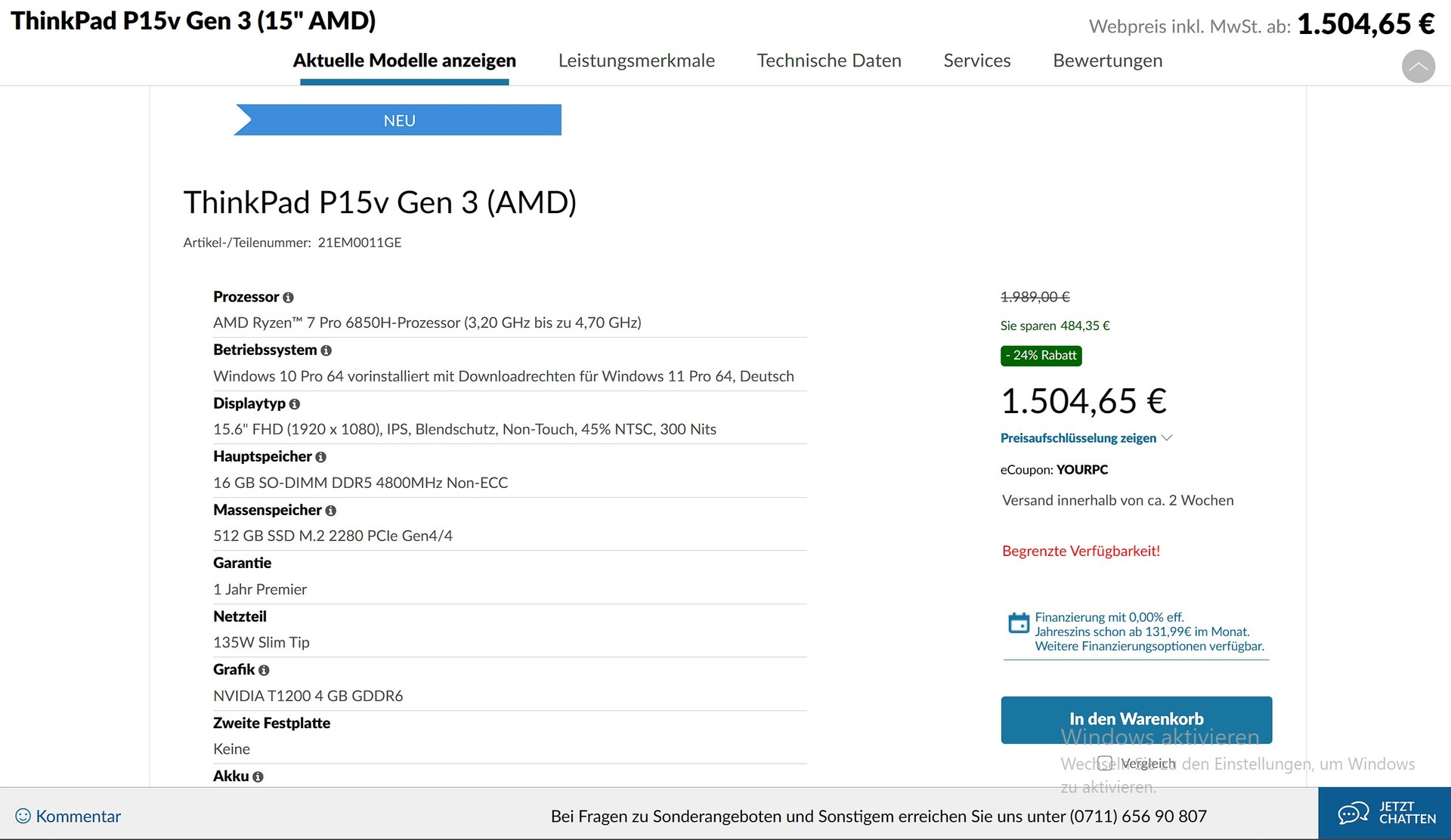Click the info icon next to Prozessor
The image size is (1451, 840).
tap(288, 298)
